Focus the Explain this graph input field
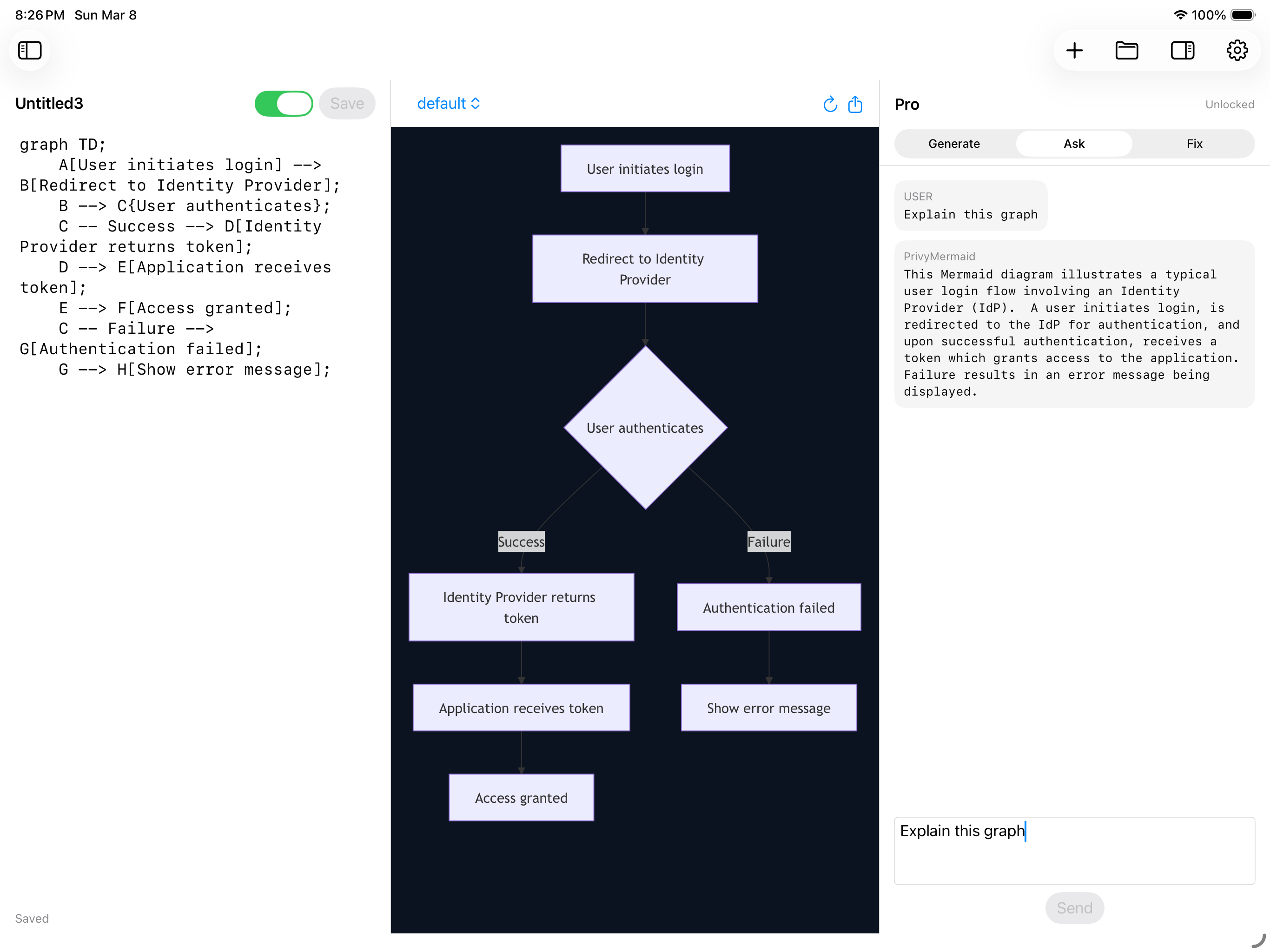Screen dimensions: 1270x952 click(1074, 850)
